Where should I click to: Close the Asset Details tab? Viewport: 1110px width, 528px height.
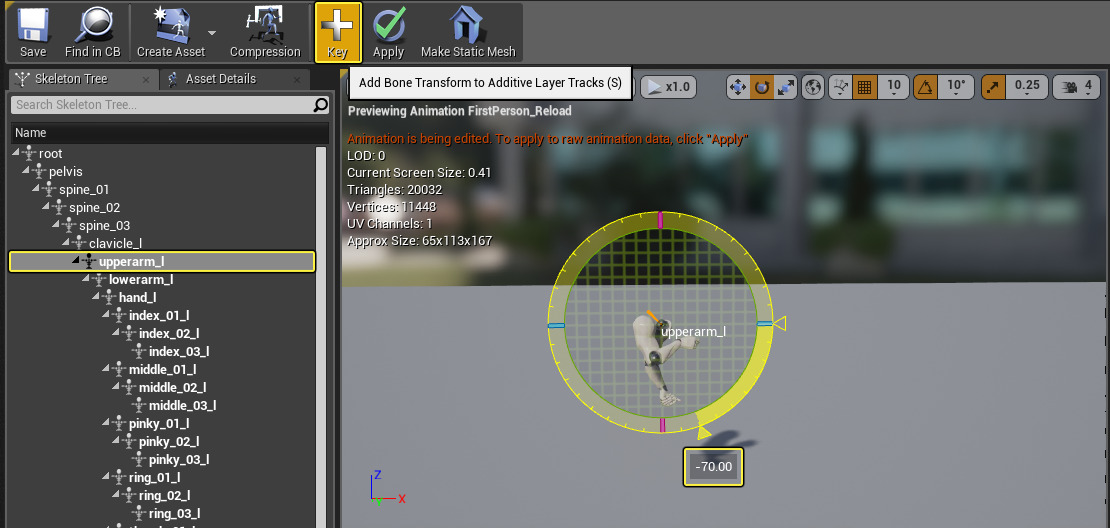tap(298, 79)
